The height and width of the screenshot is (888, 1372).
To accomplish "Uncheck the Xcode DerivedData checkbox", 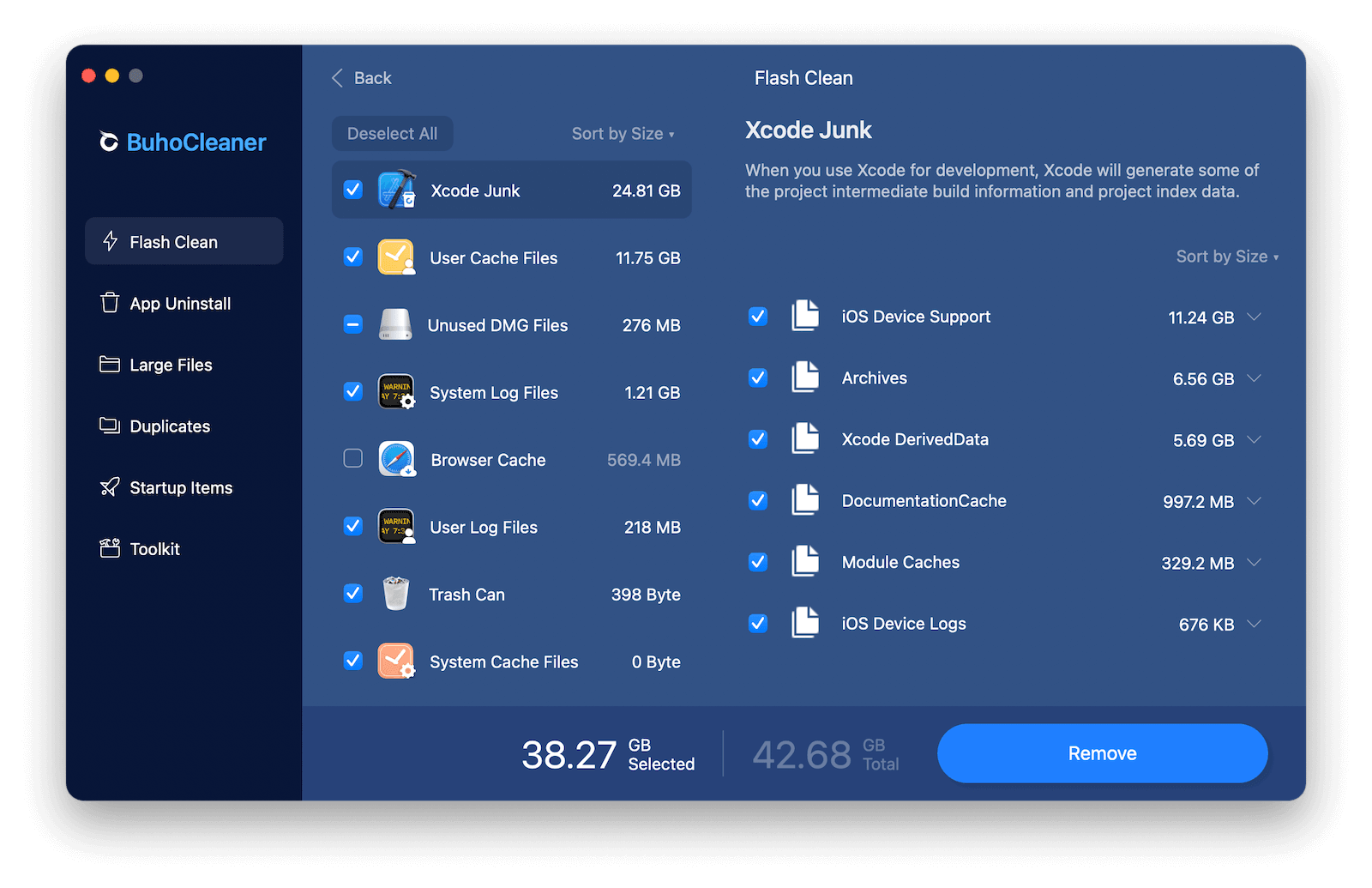I will pyautogui.click(x=758, y=438).
